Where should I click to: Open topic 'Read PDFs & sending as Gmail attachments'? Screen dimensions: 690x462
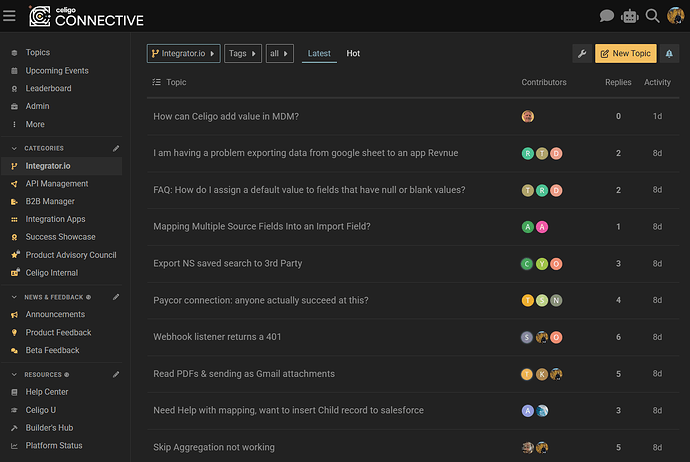pos(244,374)
